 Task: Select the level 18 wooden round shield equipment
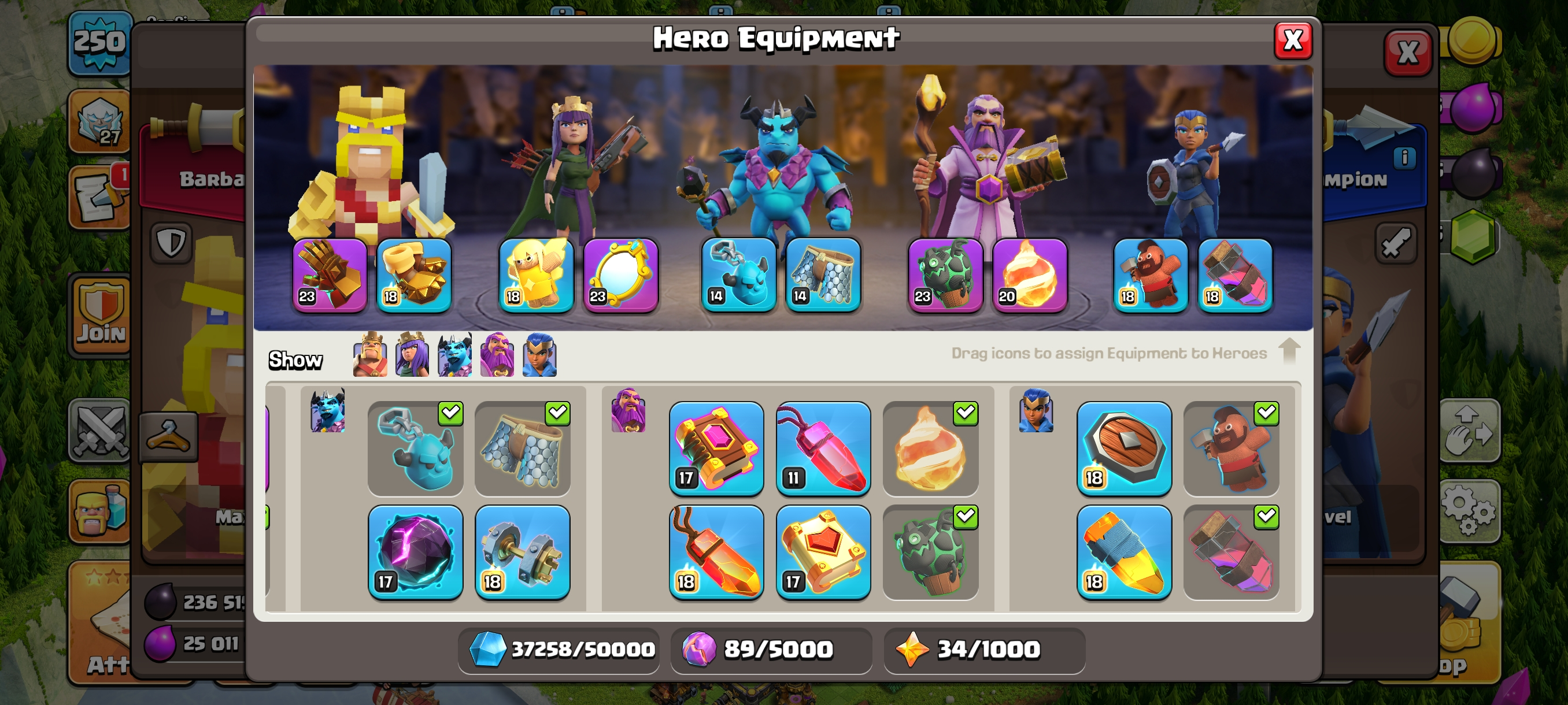click(x=1123, y=448)
